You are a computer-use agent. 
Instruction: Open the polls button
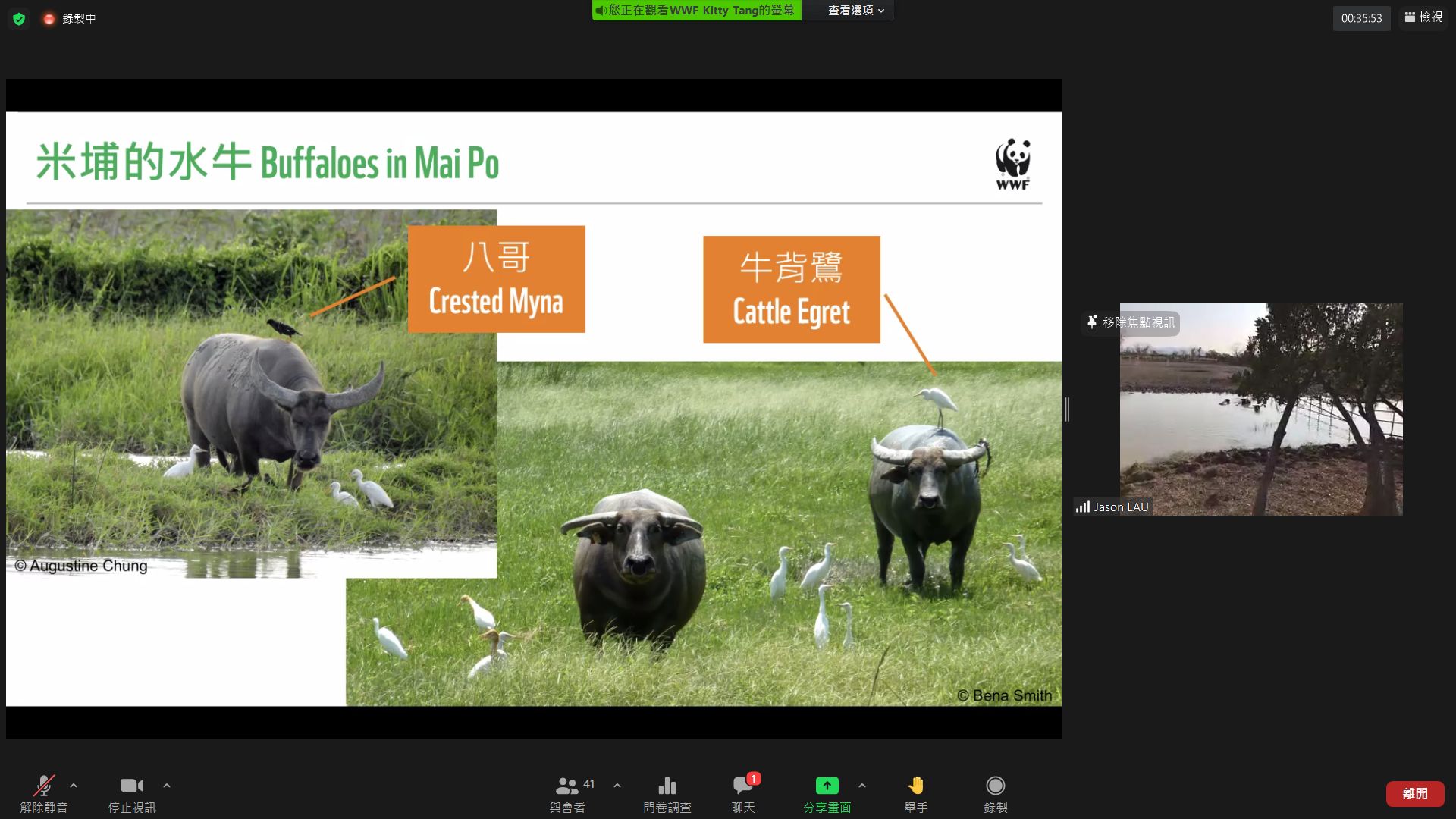[667, 793]
